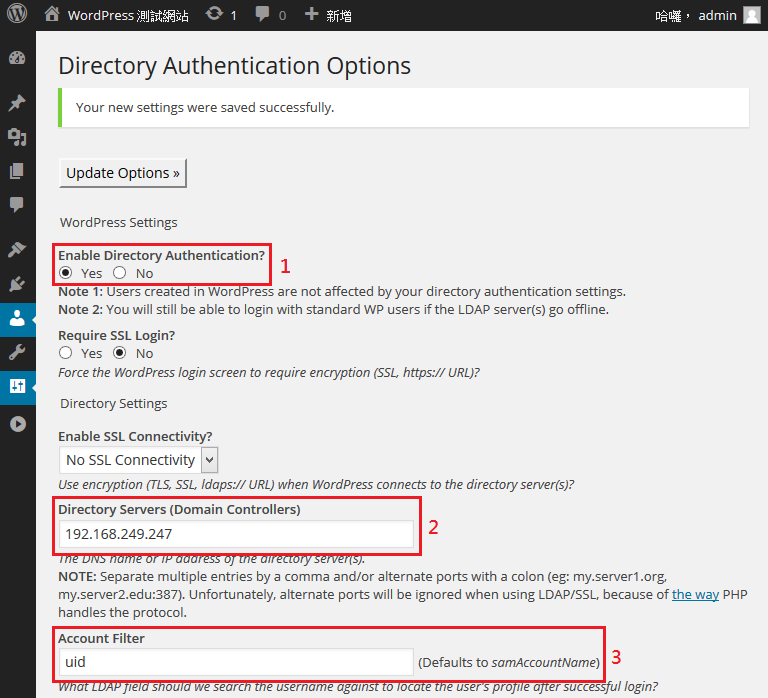Open Media library sidebar icon
The image size is (768, 698).
point(17,137)
